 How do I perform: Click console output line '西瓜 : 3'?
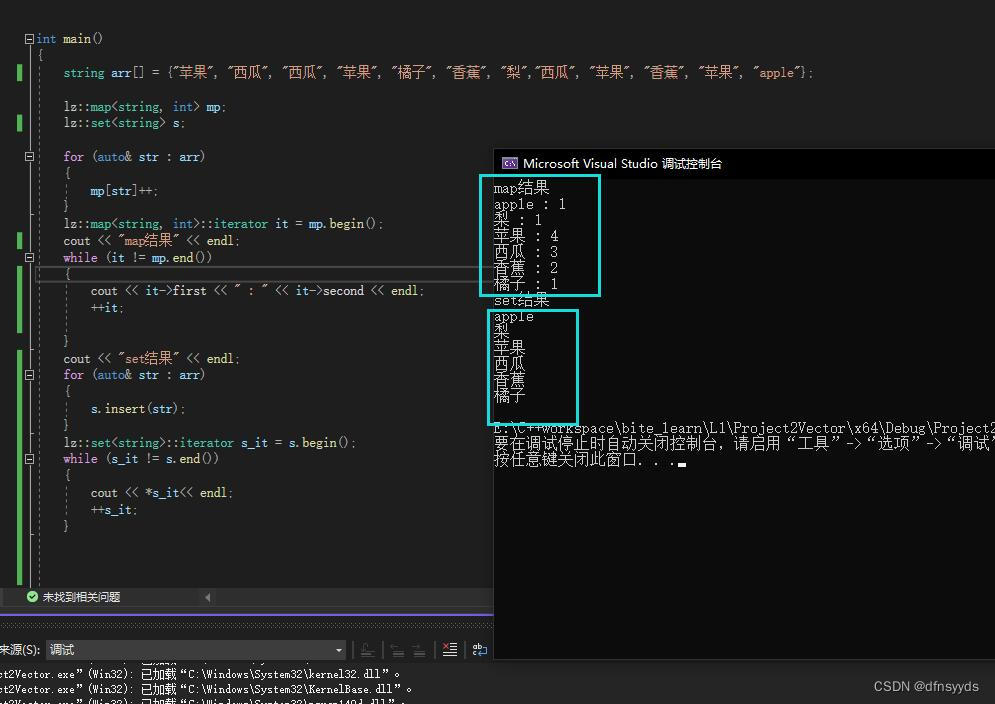pos(526,252)
